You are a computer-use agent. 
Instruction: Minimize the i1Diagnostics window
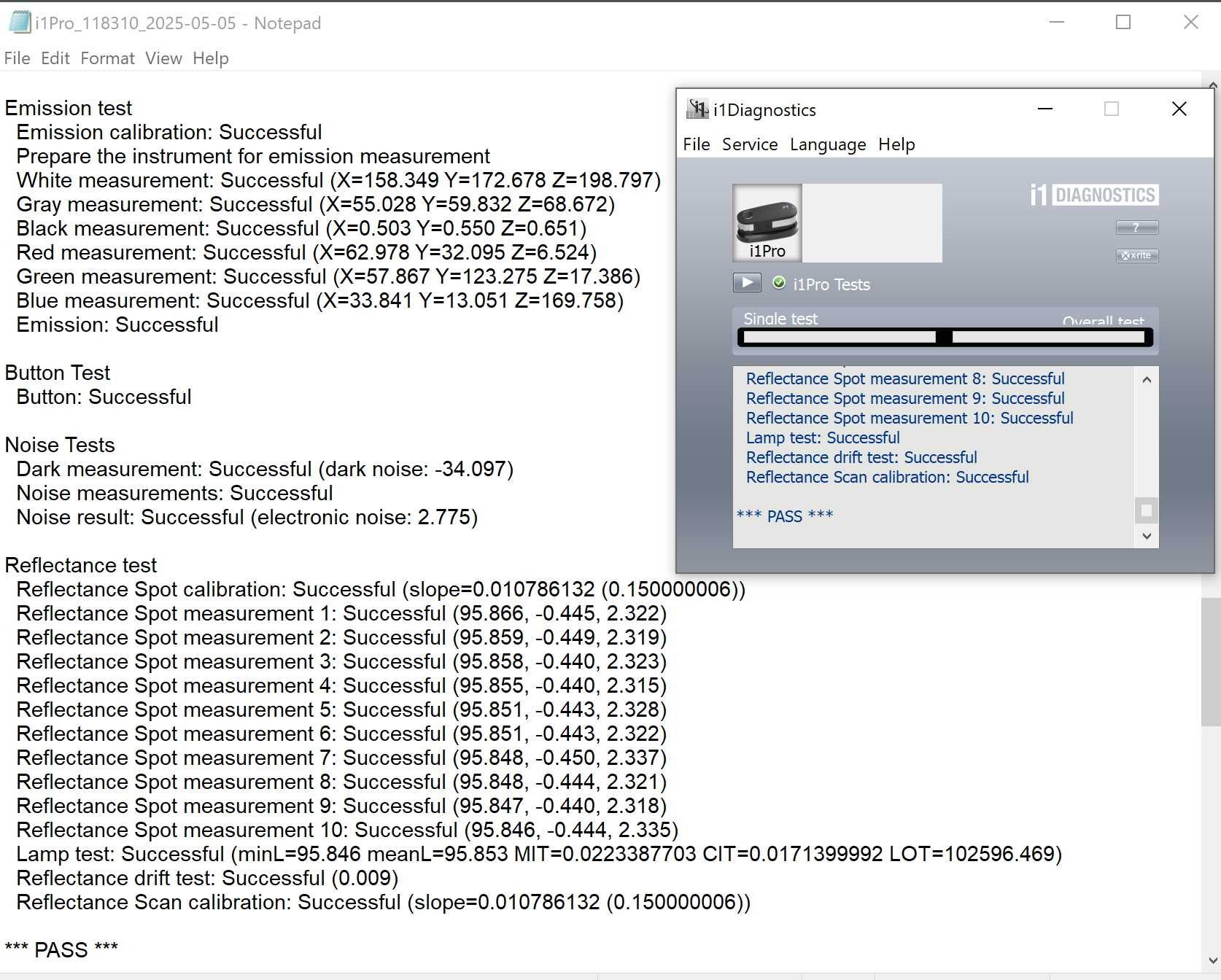click(x=1045, y=109)
